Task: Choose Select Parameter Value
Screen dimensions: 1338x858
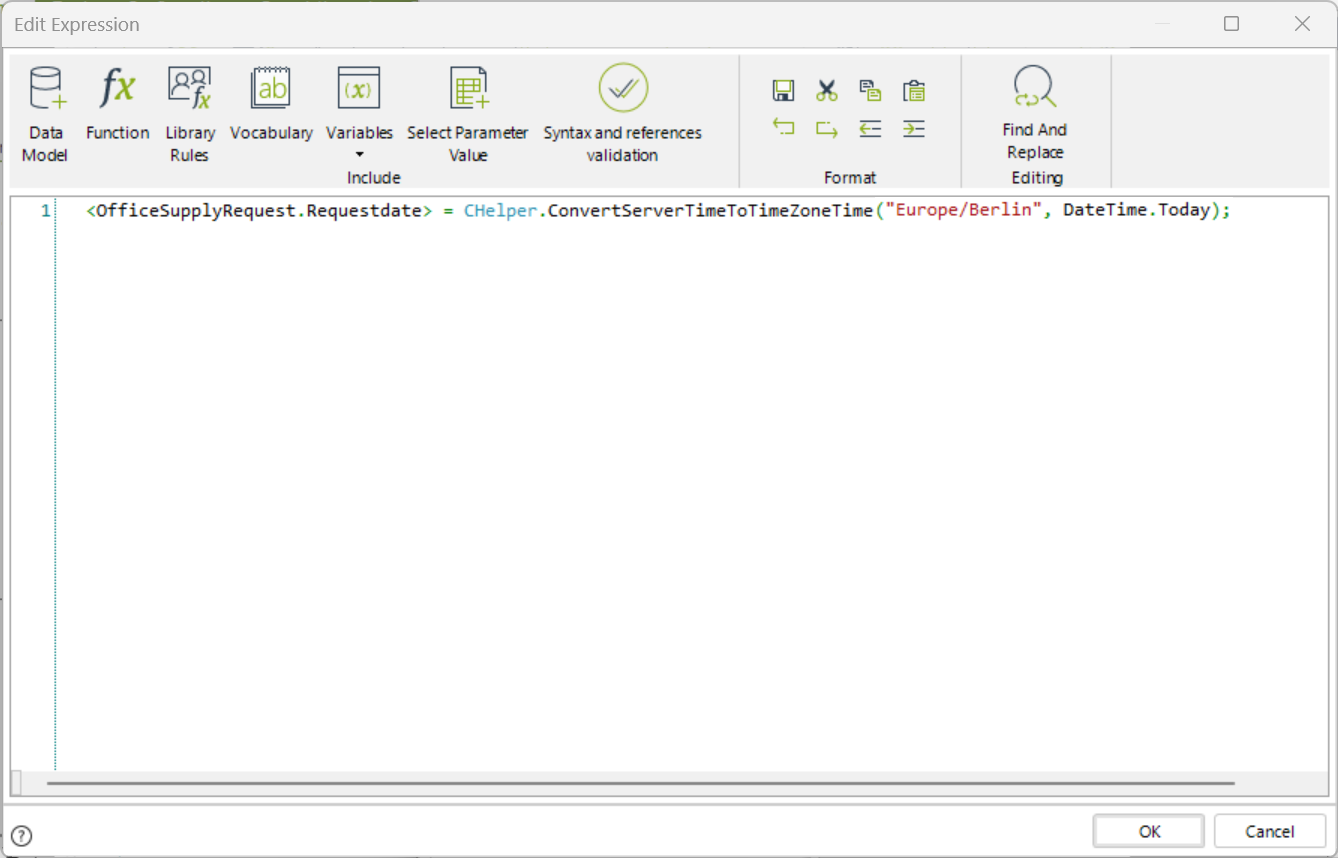Action: [x=468, y=112]
